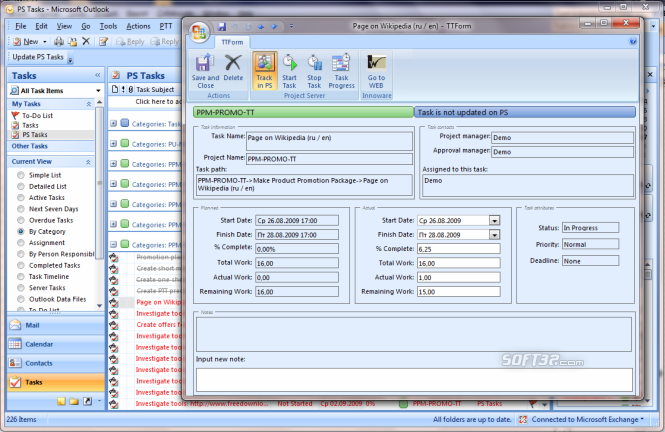
Task: Open the Contacts navigation pane
Action: (56, 363)
